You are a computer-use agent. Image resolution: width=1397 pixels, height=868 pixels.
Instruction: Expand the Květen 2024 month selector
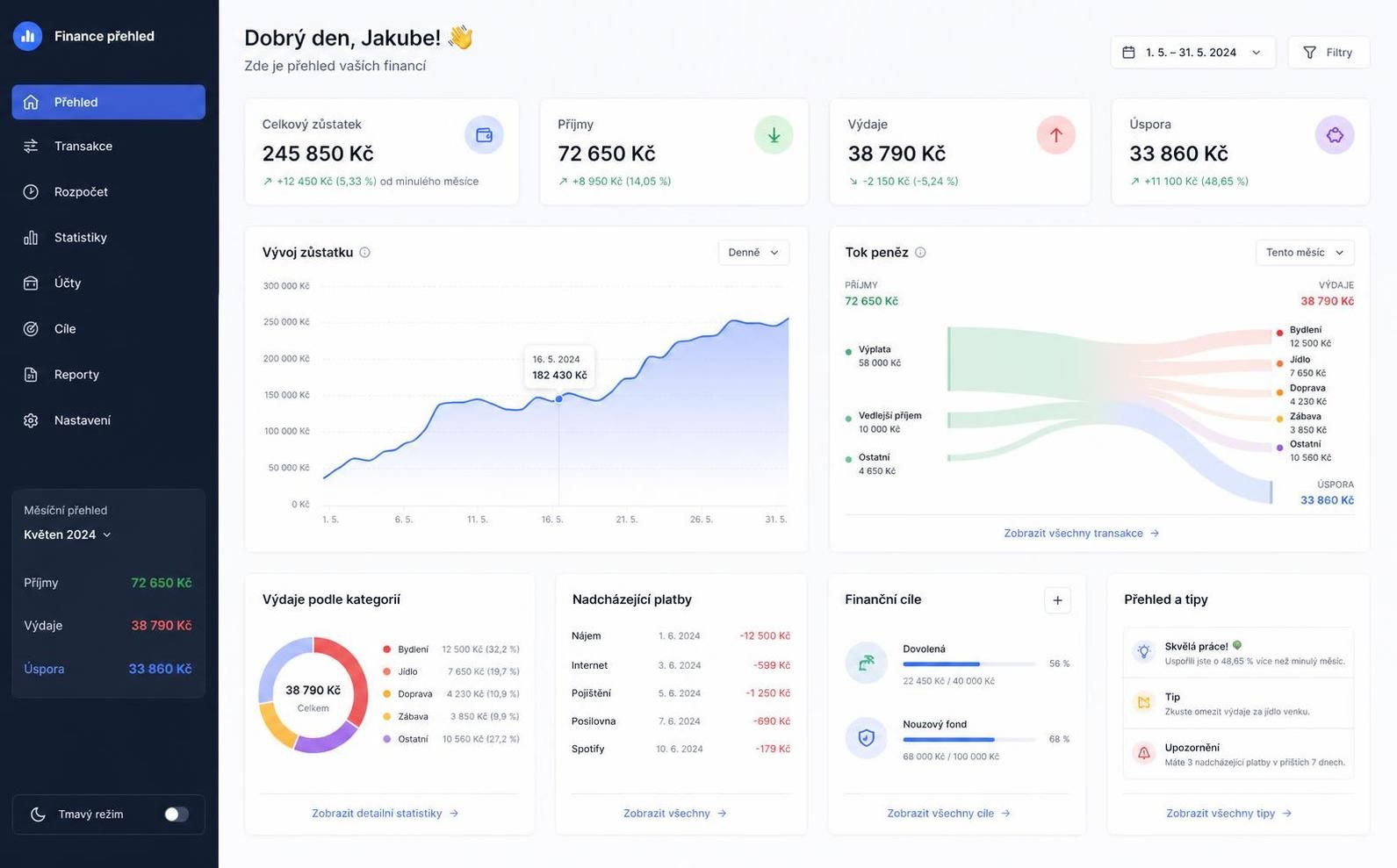pyautogui.click(x=68, y=534)
